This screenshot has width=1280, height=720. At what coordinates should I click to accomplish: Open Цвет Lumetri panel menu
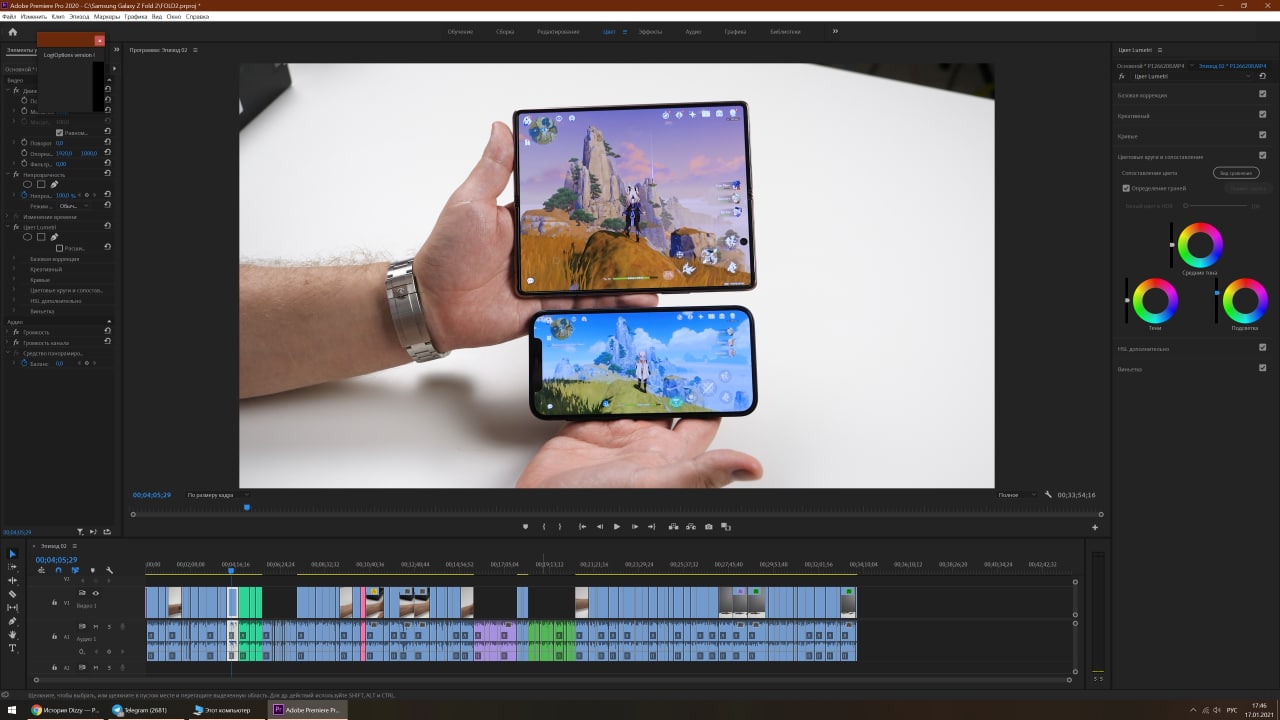pos(1160,50)
